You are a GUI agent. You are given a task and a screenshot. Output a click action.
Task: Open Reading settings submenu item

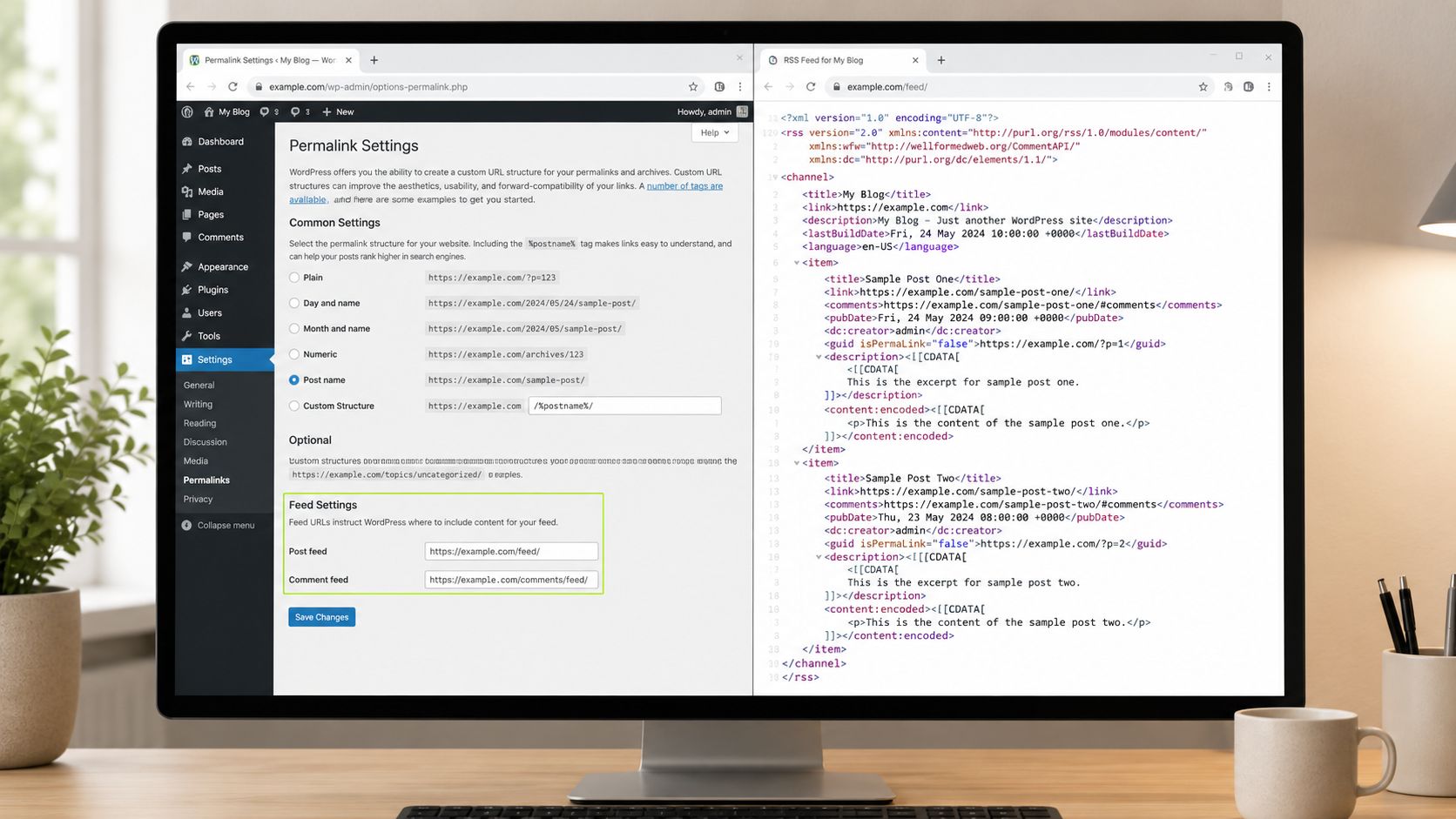(x=199, y=423)
